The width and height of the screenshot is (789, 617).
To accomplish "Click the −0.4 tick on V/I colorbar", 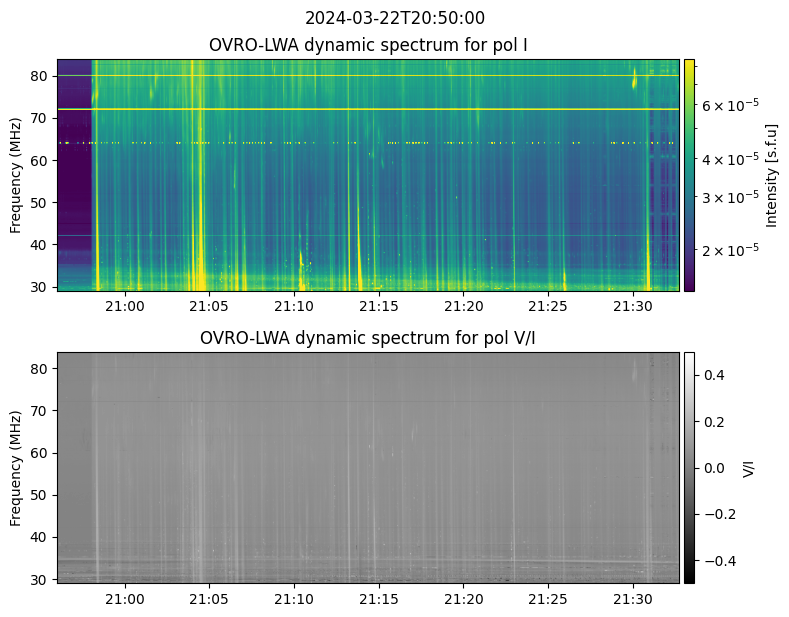I will [717, 561].
